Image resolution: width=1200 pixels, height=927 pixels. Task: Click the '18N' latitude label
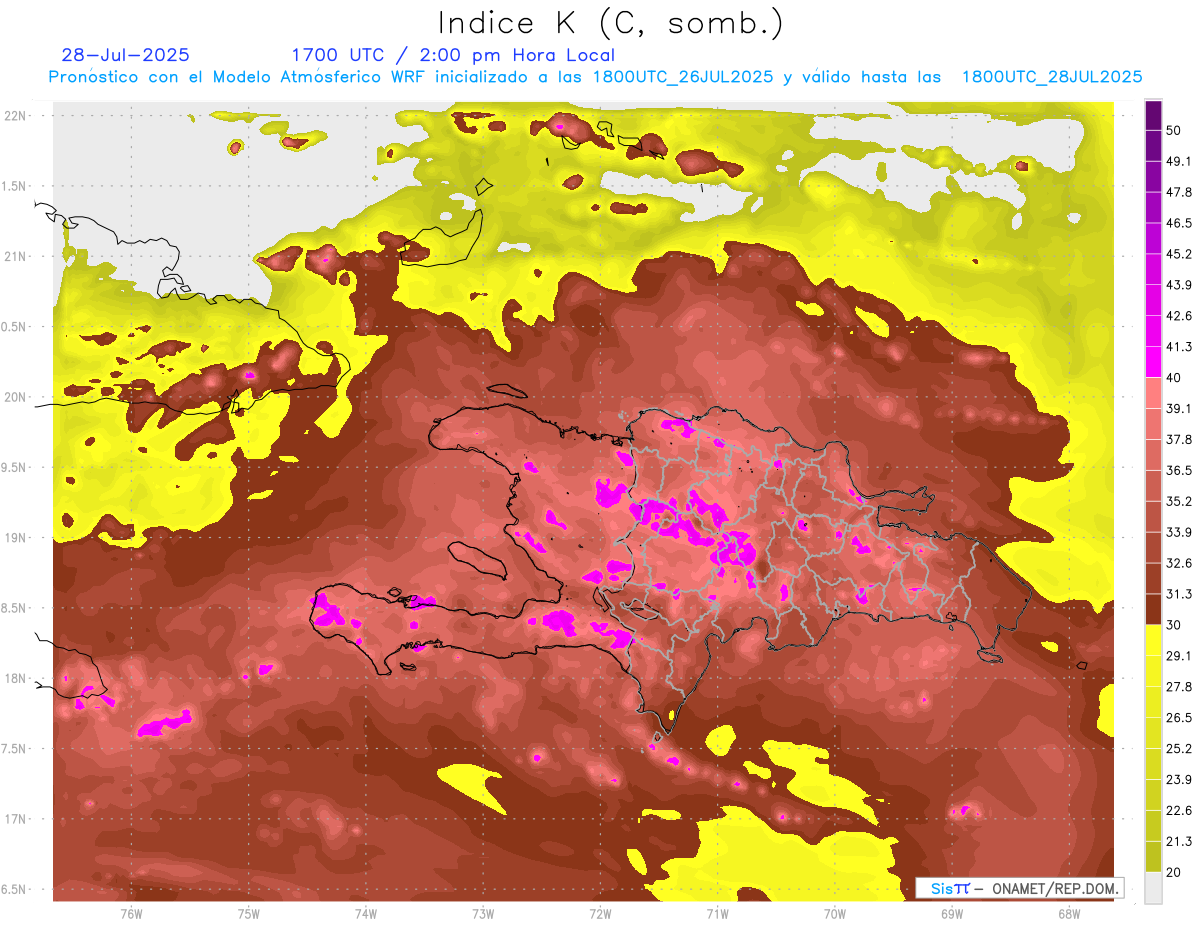17,678
